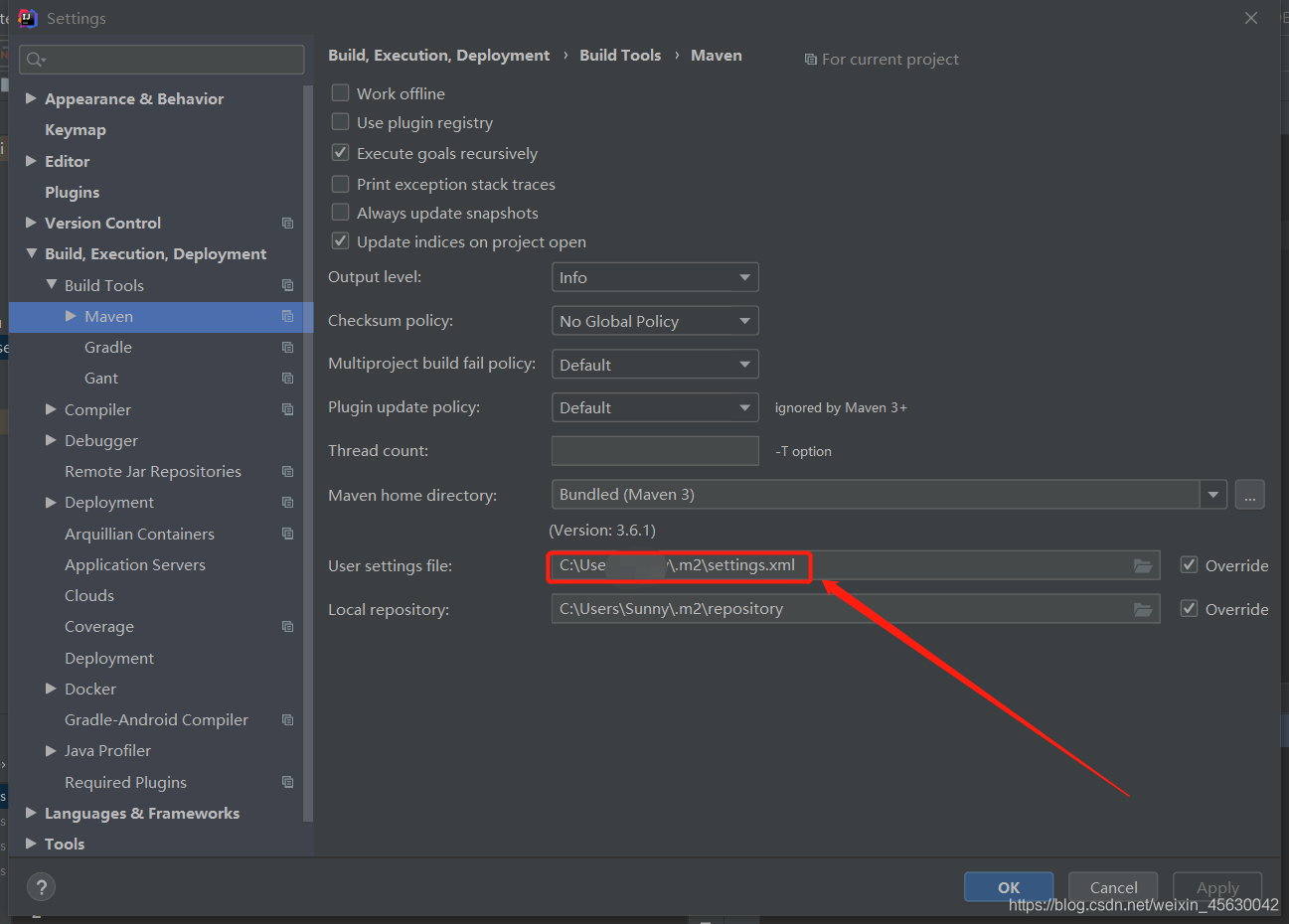Image resolution: width=1289 pixels, height=924 pixels.
Task: Click the OK button
Action: point(1009,887)
